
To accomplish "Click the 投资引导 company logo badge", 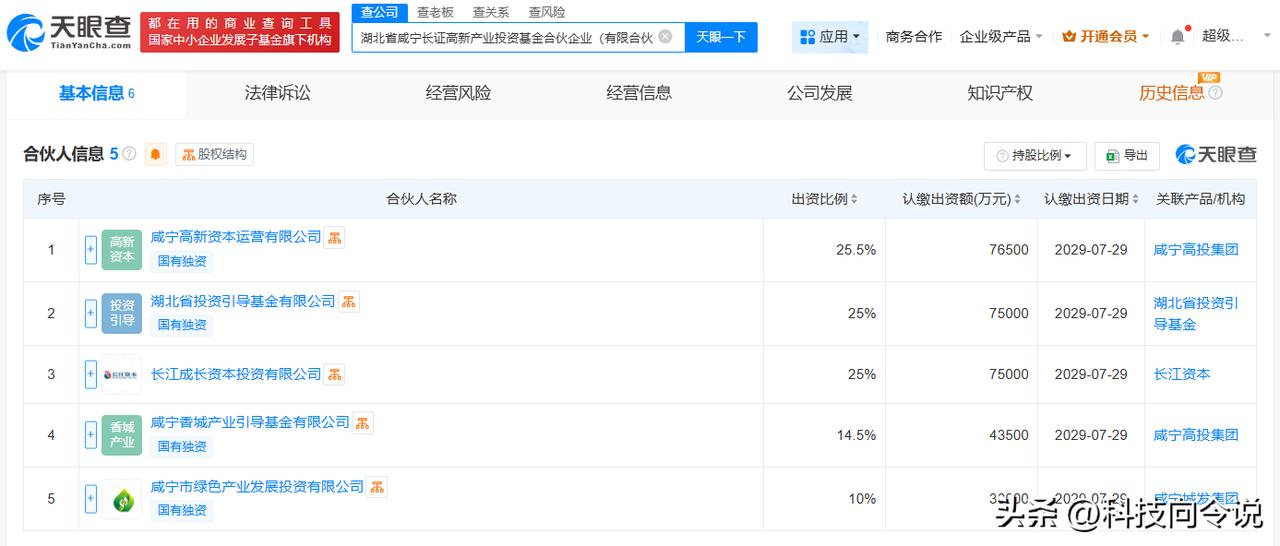I will pos(122,314).
